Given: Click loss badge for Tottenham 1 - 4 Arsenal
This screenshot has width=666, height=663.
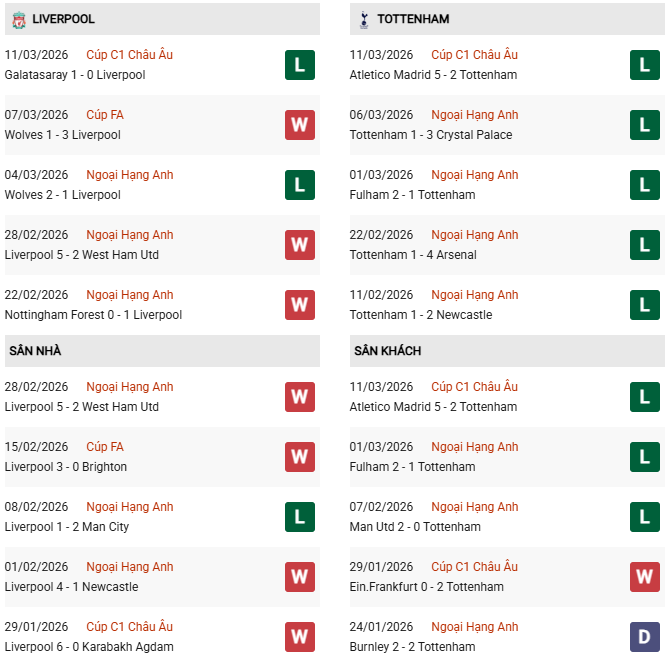Looking at the screenshot, I should coord(644,245).
